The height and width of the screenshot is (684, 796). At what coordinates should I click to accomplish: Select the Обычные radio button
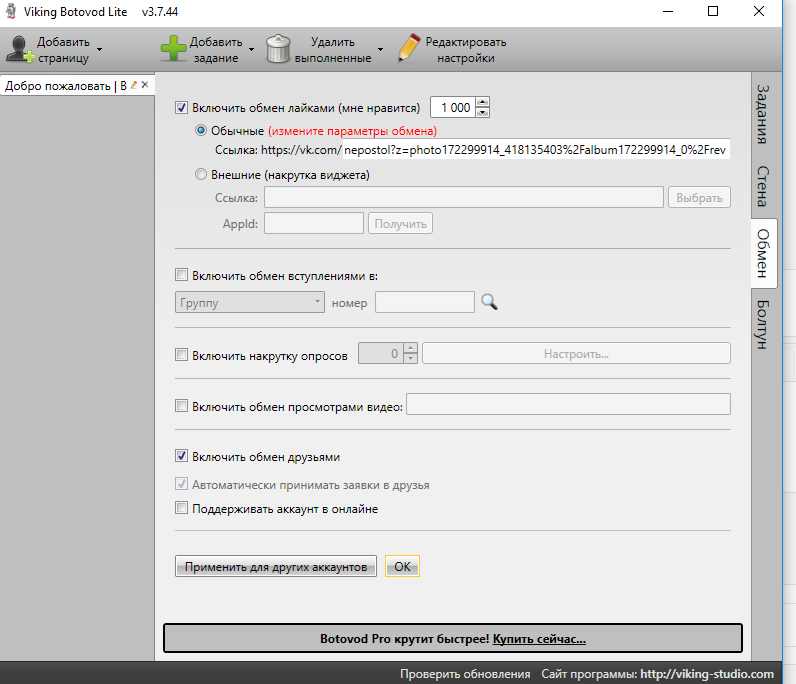(x=201, y=131)
